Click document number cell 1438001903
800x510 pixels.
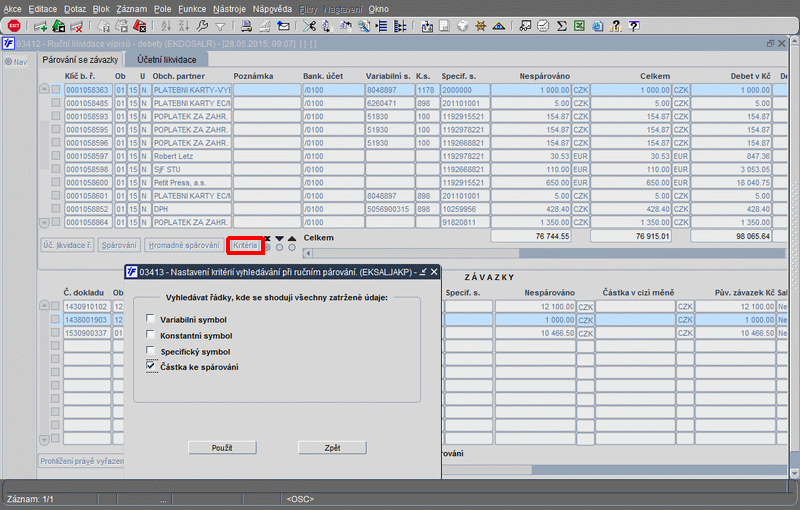coord(87,320)
